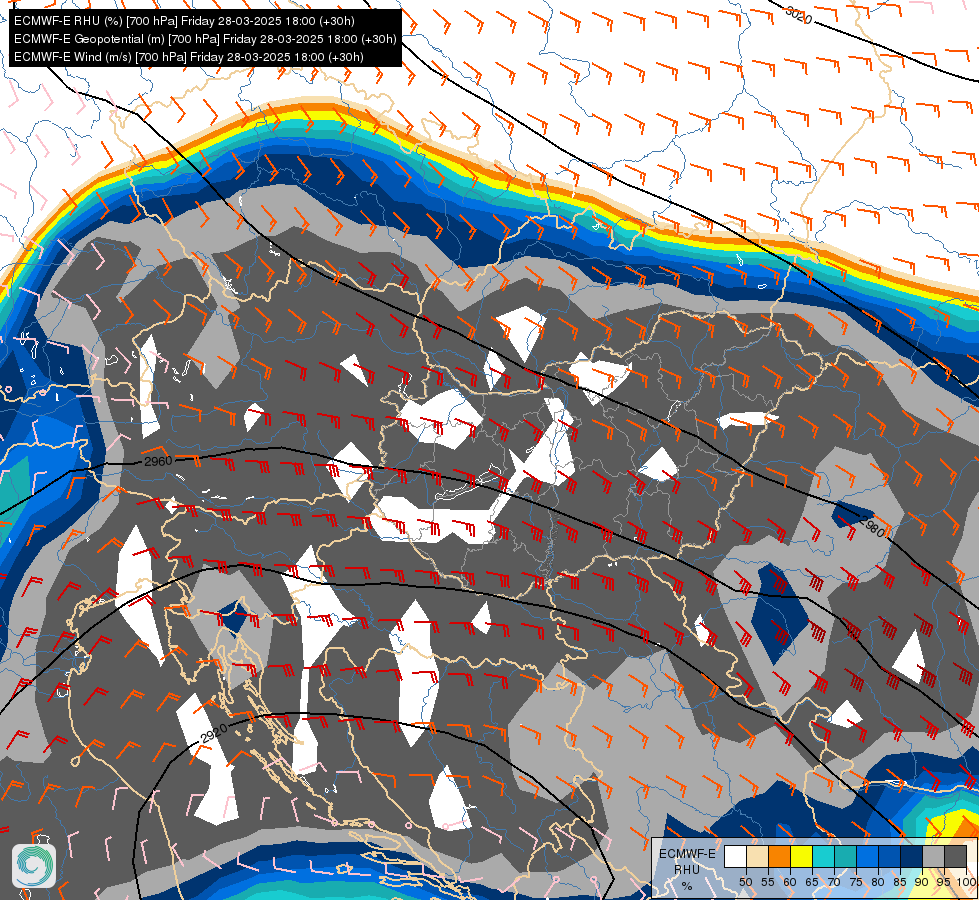Click the legend tick value 70
Image resolution: width=979 pixels, height=900 pixels.
coord(834,882)
